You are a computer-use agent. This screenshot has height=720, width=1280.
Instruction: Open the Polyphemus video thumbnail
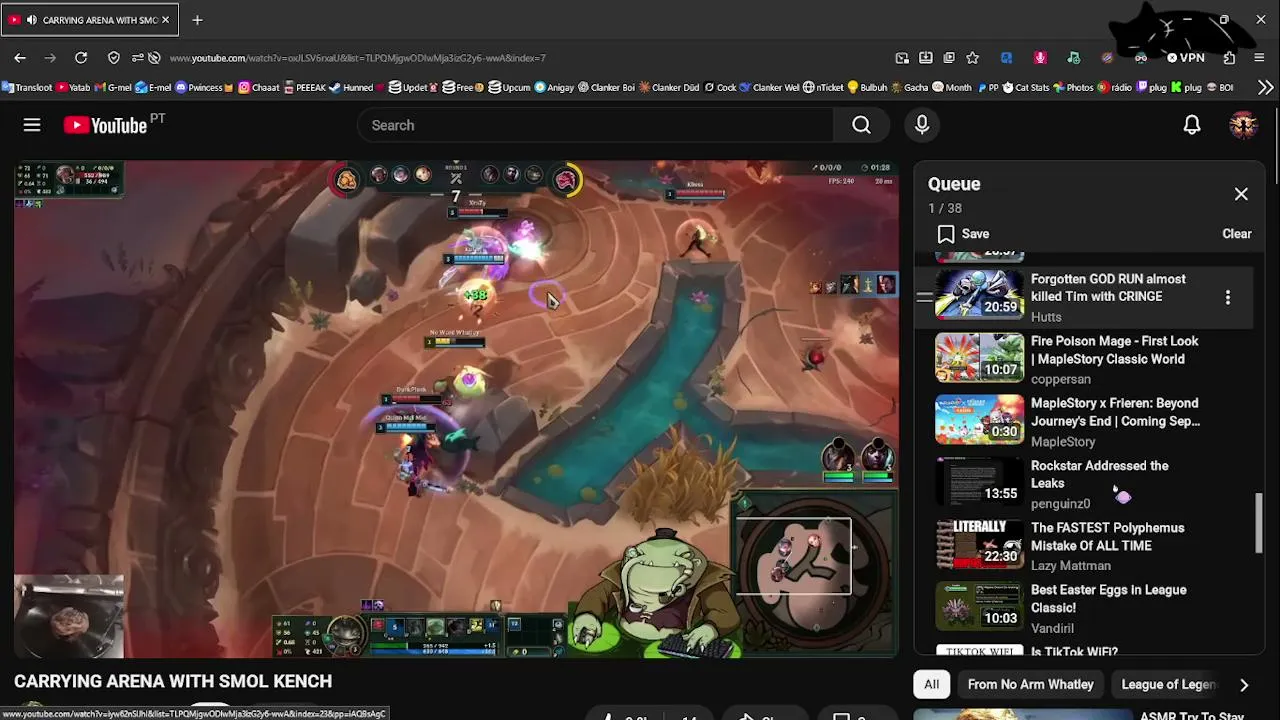pyautogui.click(x=979, y=545)
